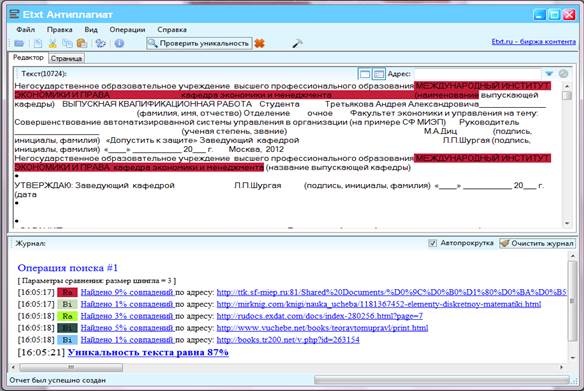This screenshot has height=391, width=584.
Task: Click the text editor scrollbar up arrow
Action: pos(567,86)
